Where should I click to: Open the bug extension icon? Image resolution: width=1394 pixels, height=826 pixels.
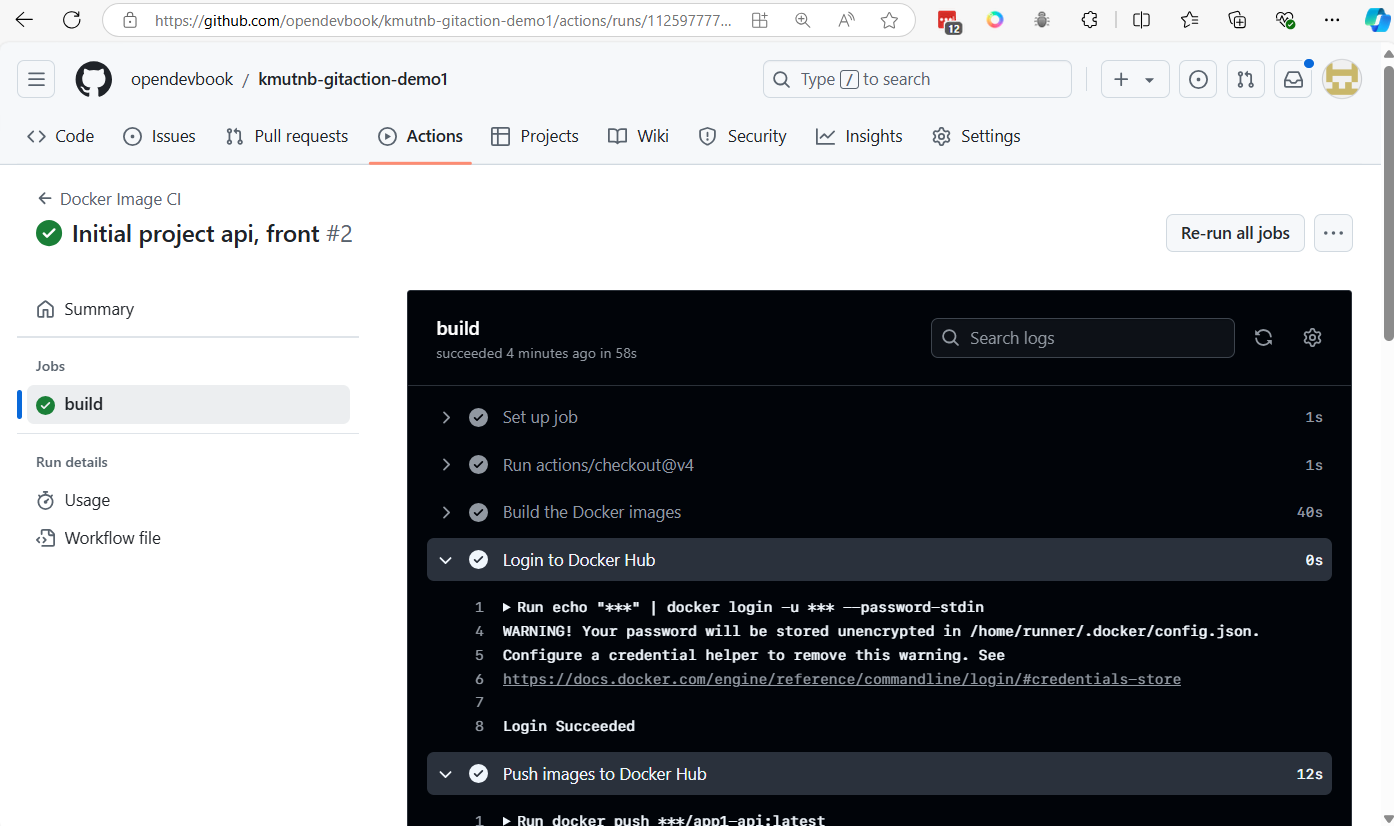click(1042, 20)
